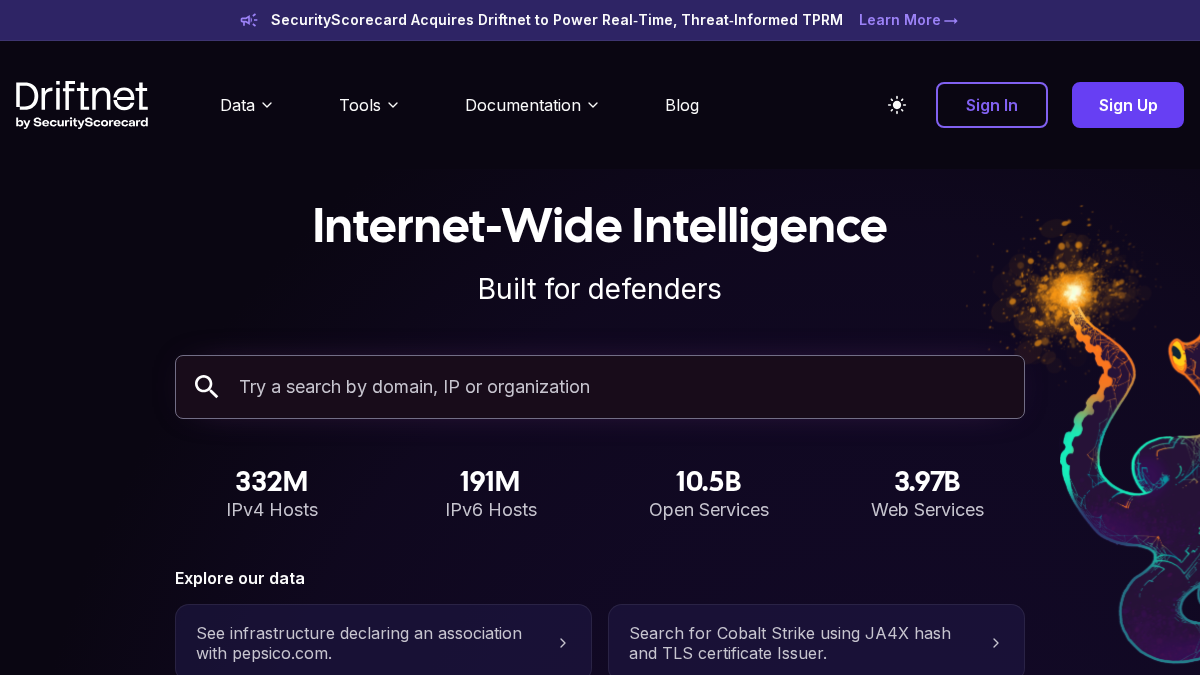Viewport: 1200px width, 675px height.
Task: Open the Documentation dropdown menu
Action: tap(531, 105)
